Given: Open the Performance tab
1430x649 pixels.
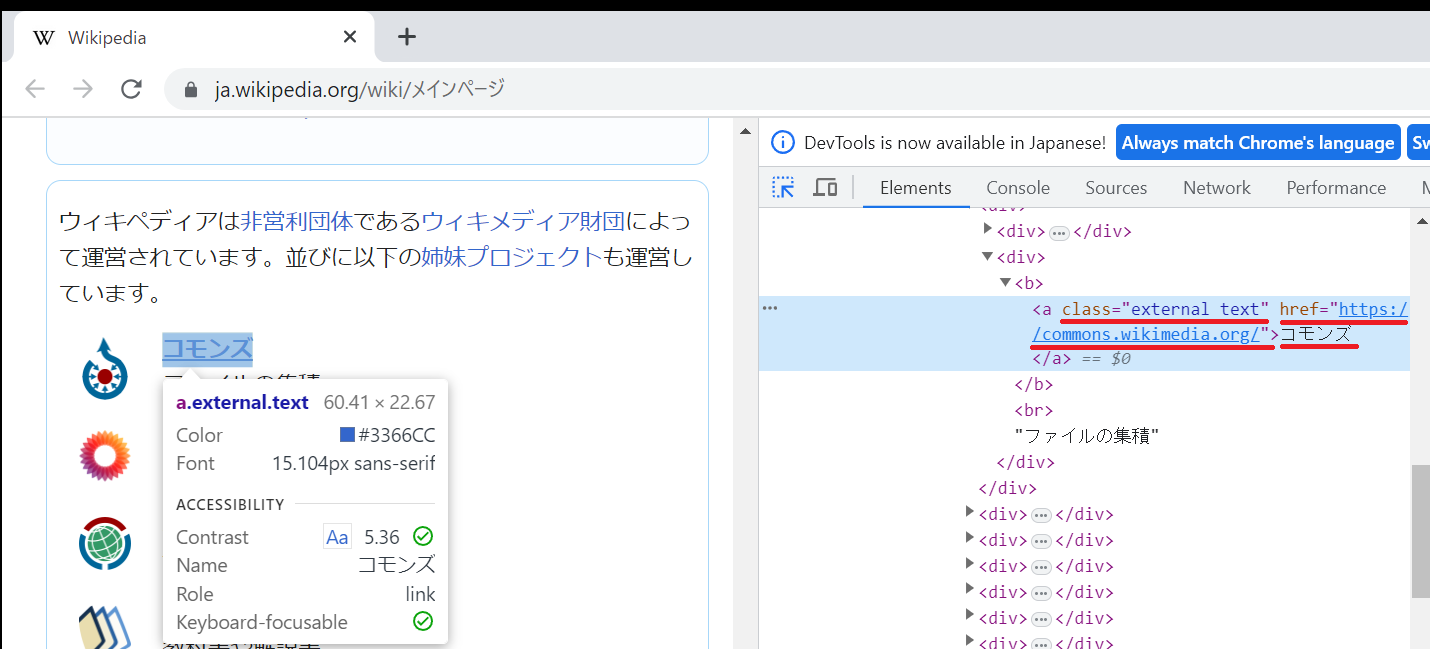Looking at the screenshot, I should click(x=1336, y=187).
